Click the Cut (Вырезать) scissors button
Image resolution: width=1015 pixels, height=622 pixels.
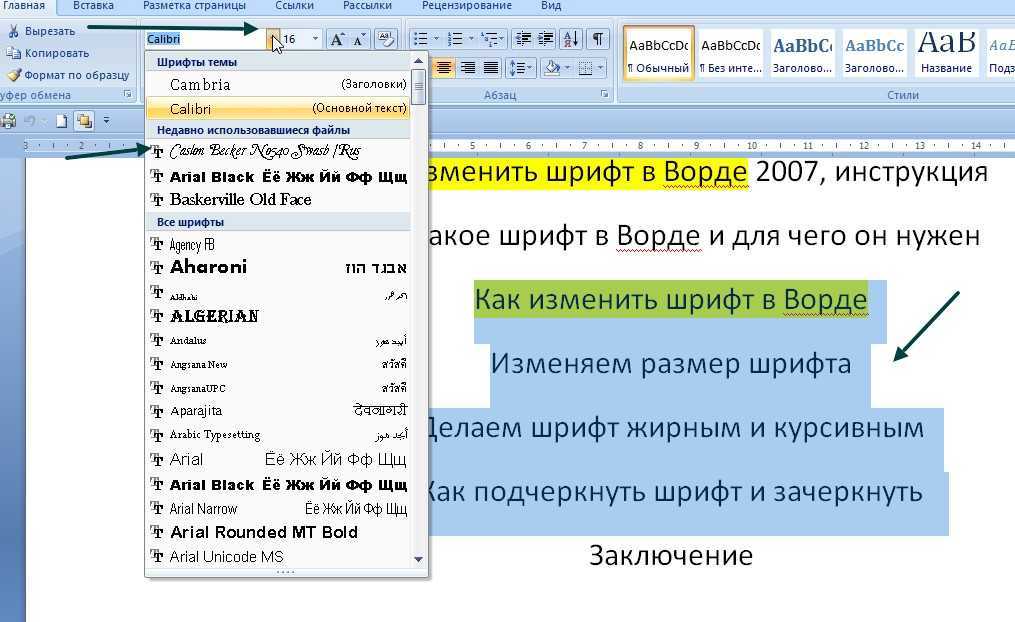[x=40, y=31]
